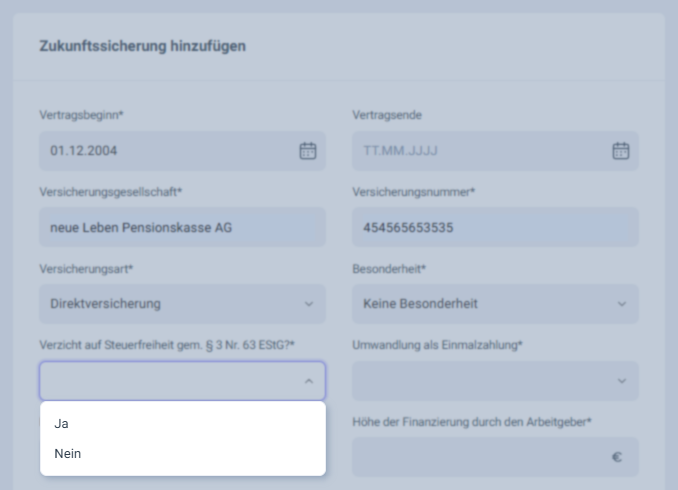The height and width of the screenshot is (490, 678).
Task: Click the empty Umwandlung als Einmalzahlung select box
Action: (x=480, y=380)
